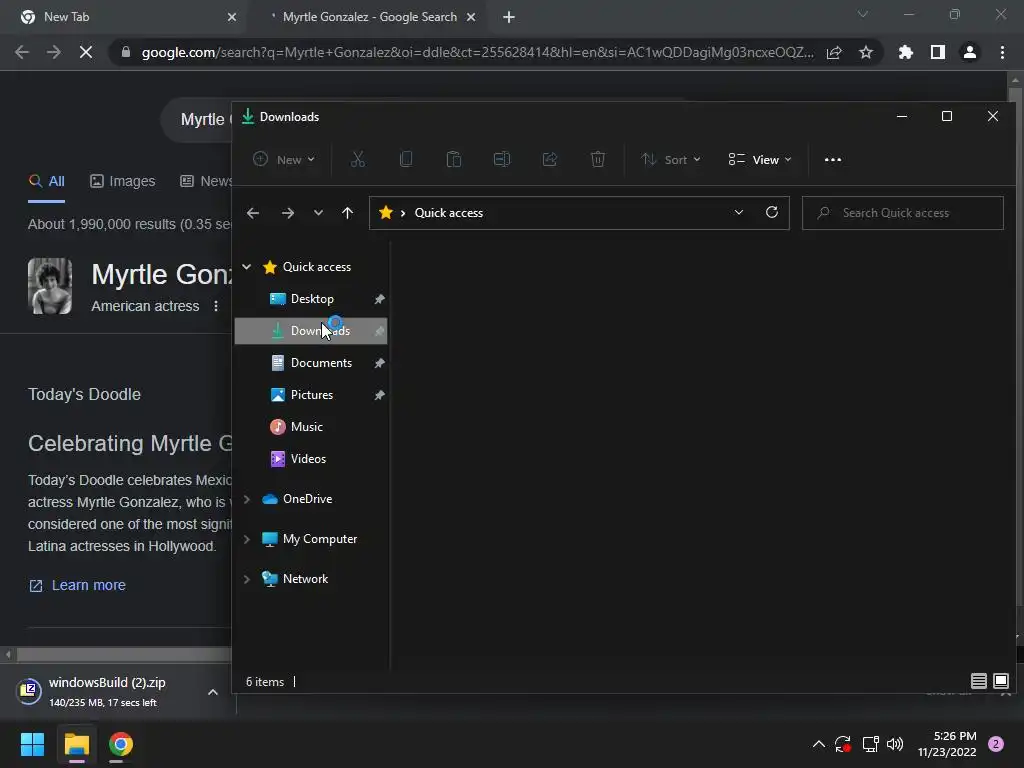Image resolution: width=1024 pixels, height=768 pixels.
Task: Go back in File Explorer navigation
Action: click(x=253, y=213)
